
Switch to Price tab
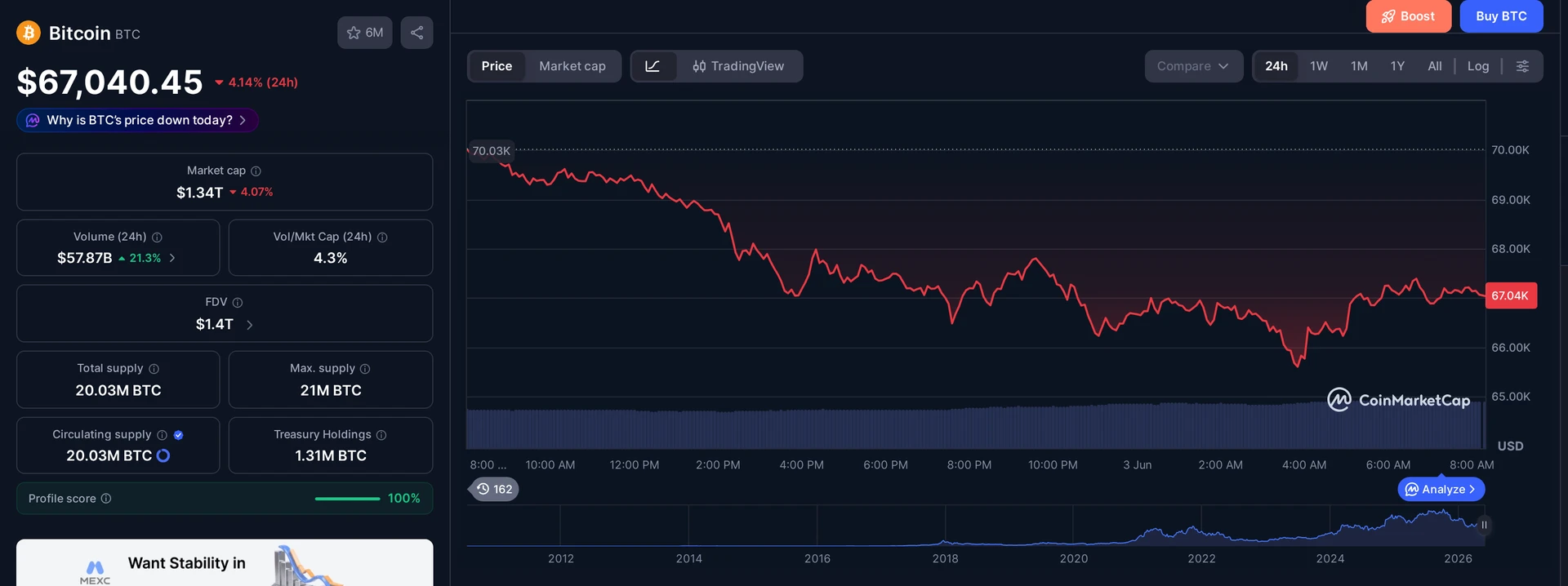click(497, 66)
